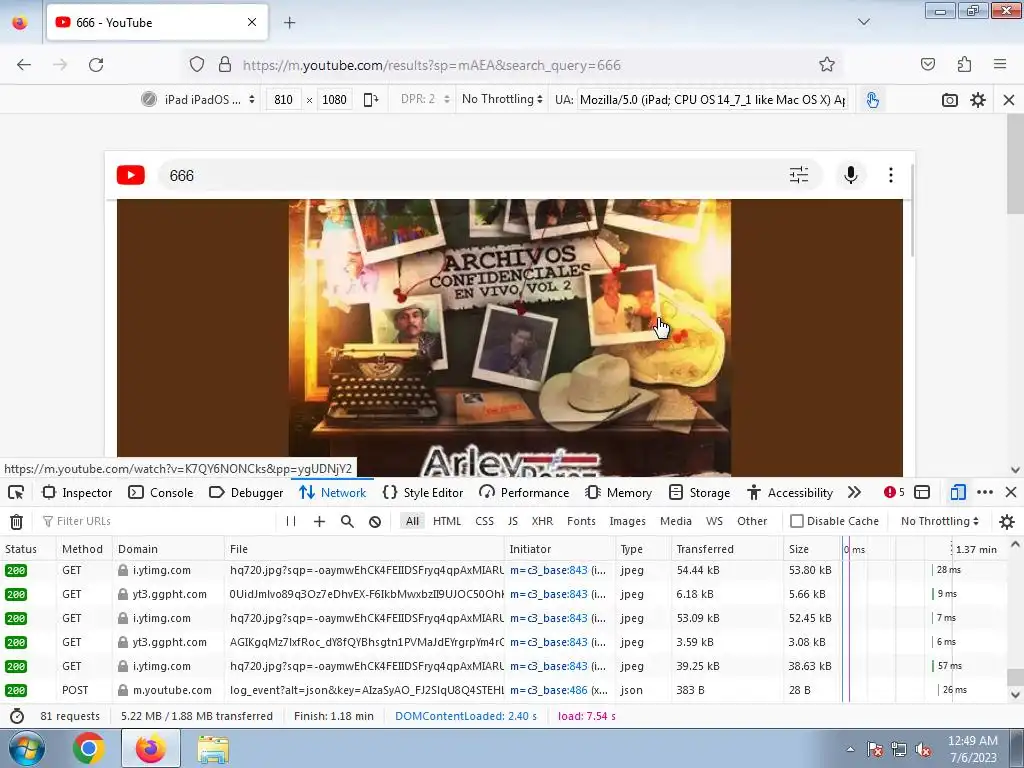Filter requests by Images

tap(628, 521)
